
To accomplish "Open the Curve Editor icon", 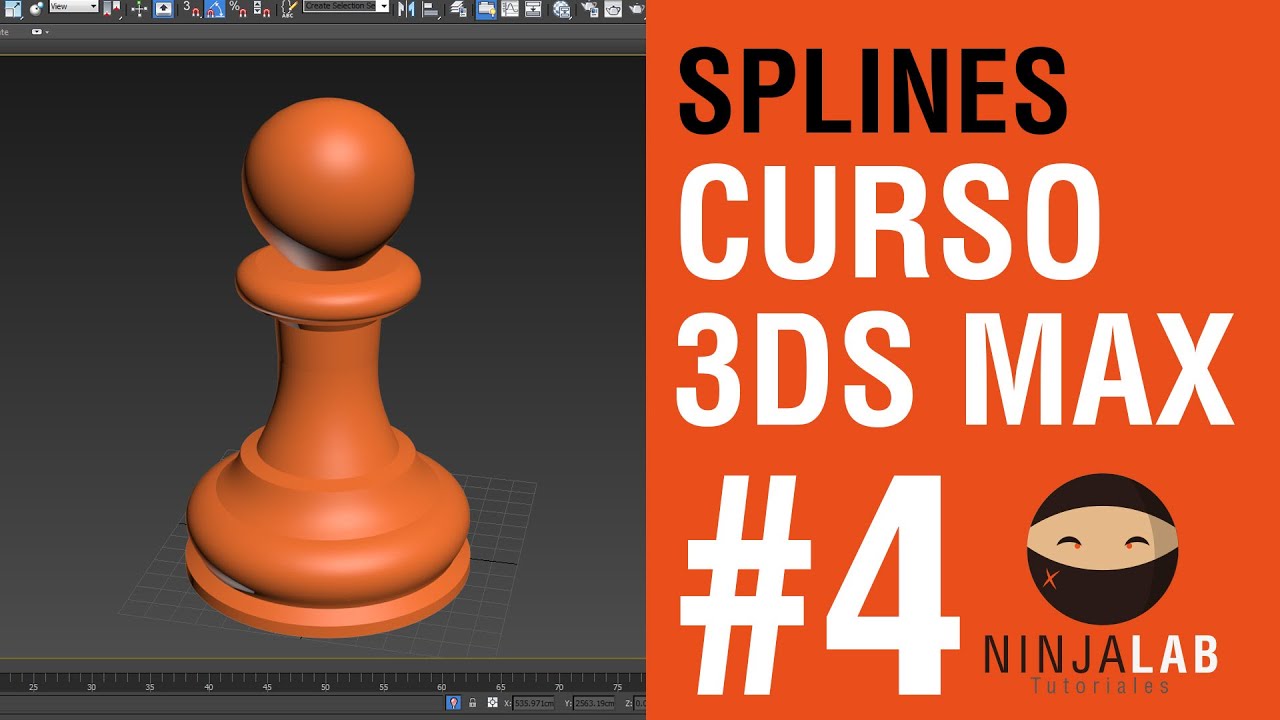I will click(x=510, y=8).
